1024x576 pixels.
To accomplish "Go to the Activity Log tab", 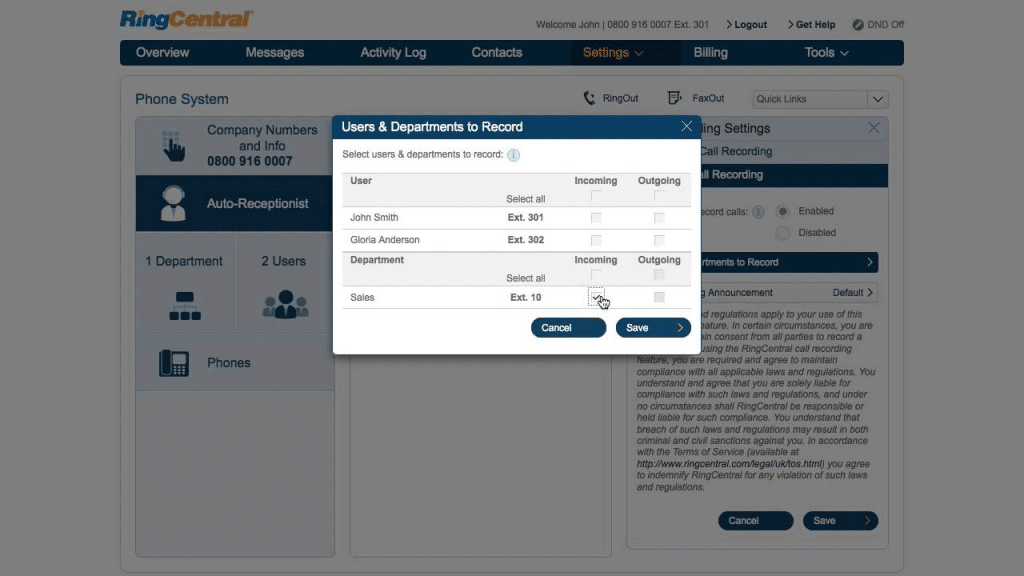I will (393, 53).
